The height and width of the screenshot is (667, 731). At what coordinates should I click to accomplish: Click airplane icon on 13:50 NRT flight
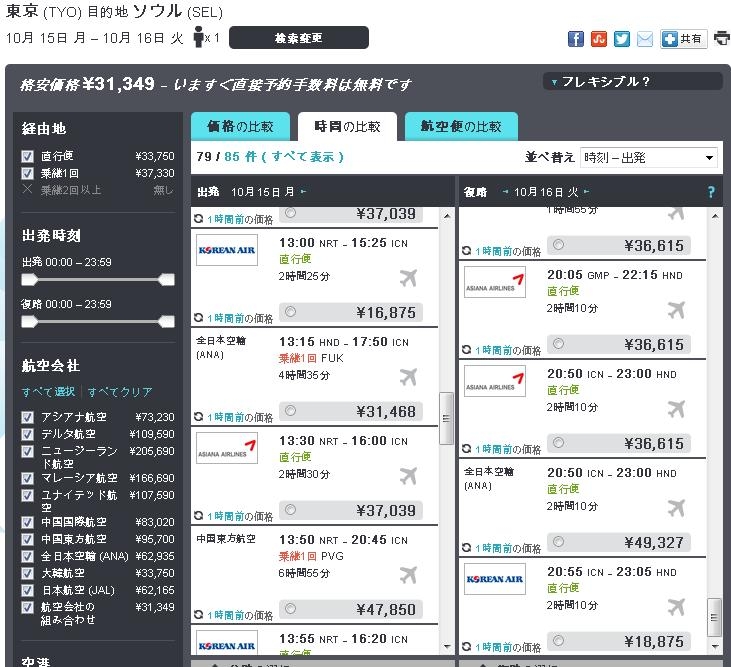point(408,575)
